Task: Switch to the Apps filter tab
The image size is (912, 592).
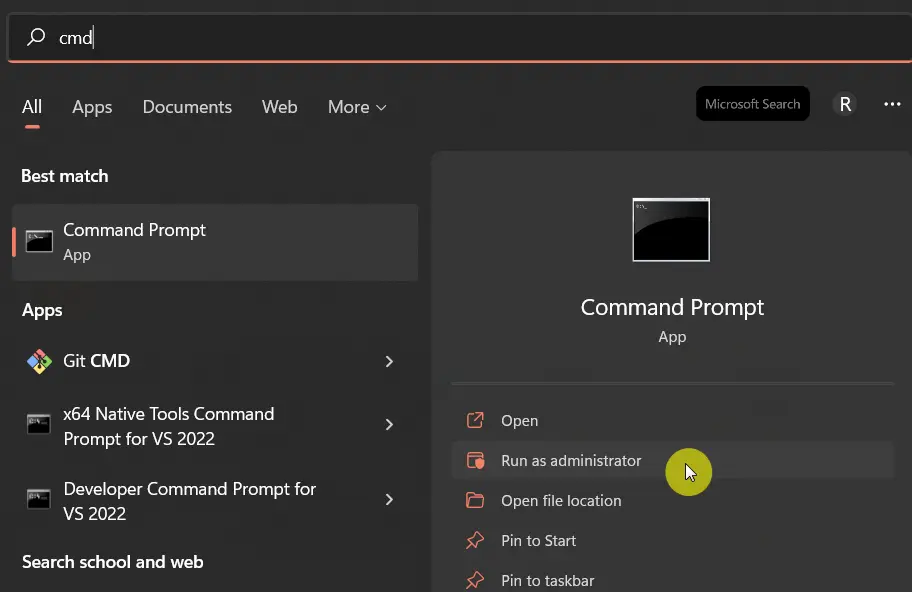Action: coord(92,107)
